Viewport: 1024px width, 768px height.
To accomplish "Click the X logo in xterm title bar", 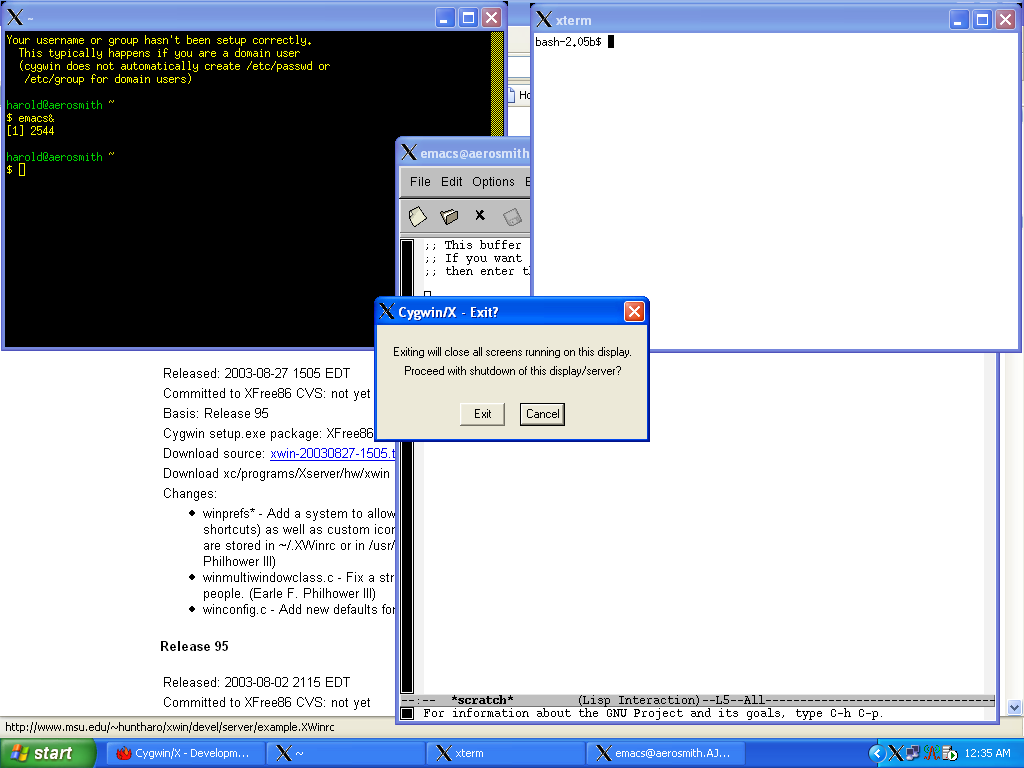I will tap(544, 20).
